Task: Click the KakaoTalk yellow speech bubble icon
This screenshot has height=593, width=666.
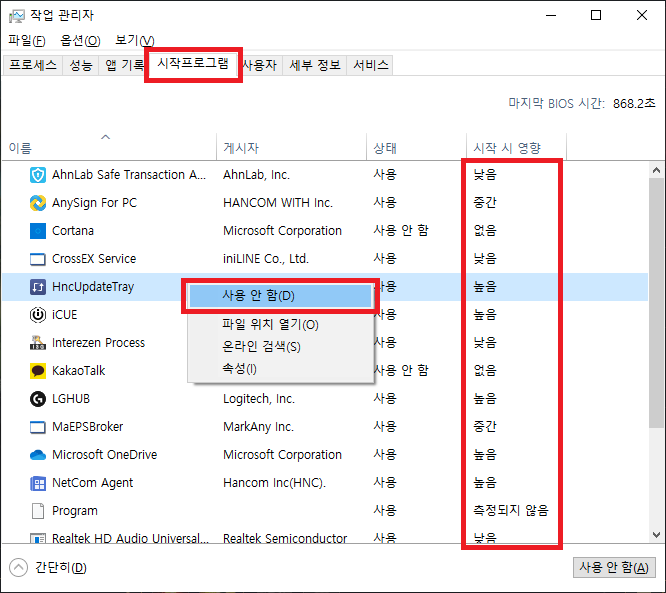Action: pyautogui.click(x=38, y=371)
